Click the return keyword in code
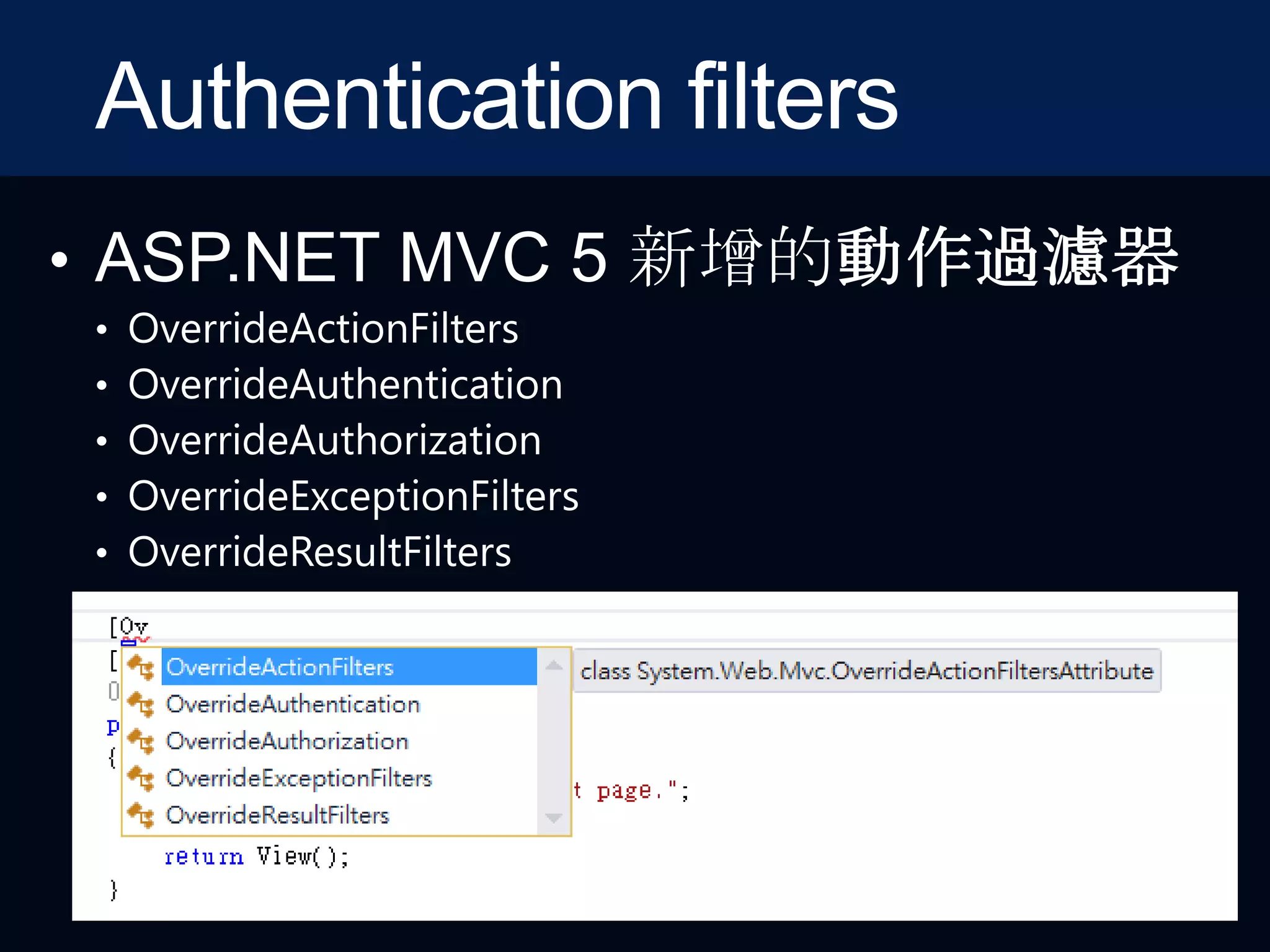 (203, 857)
